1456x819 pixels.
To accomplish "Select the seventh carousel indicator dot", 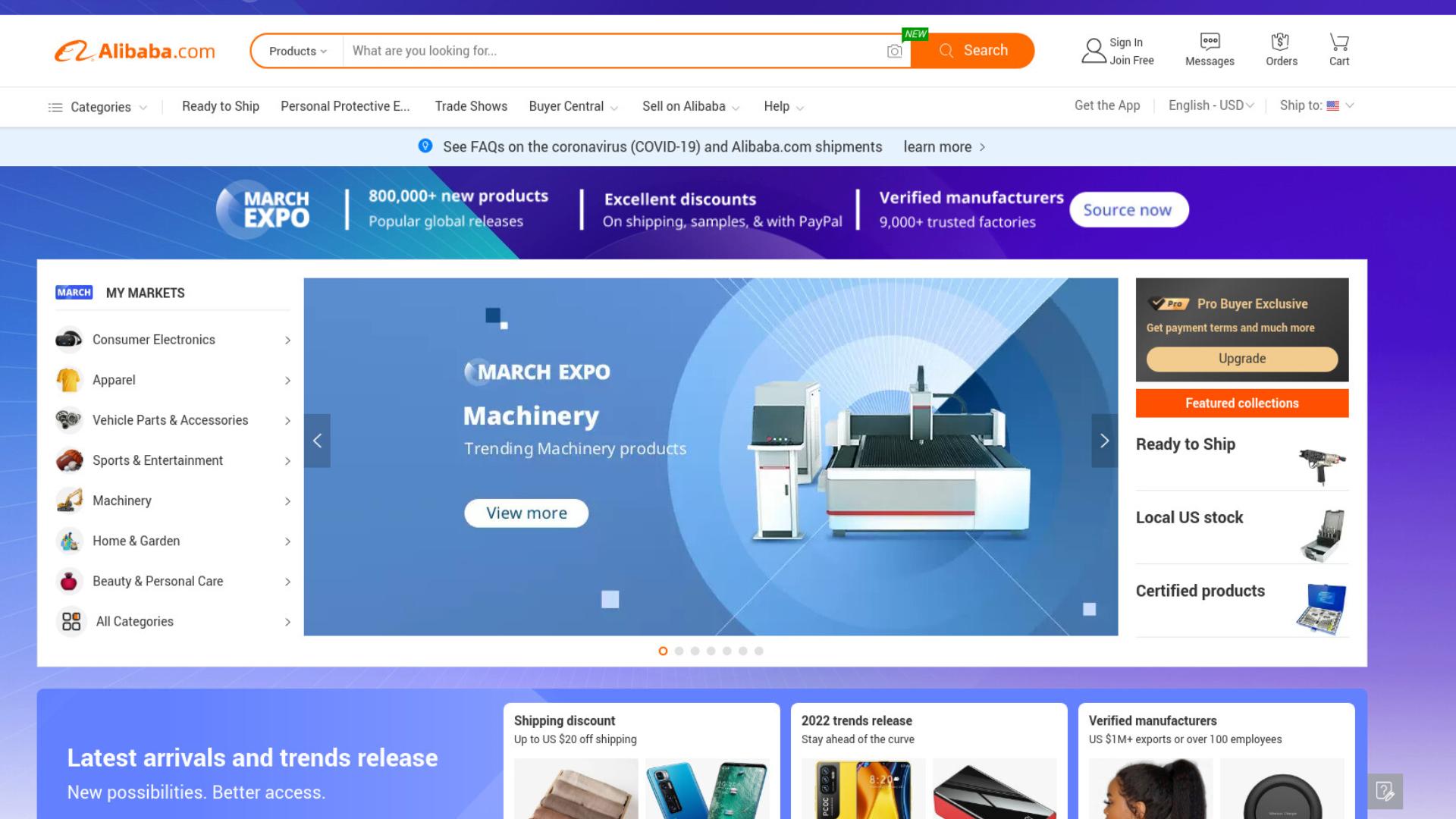I will (758, 651).
